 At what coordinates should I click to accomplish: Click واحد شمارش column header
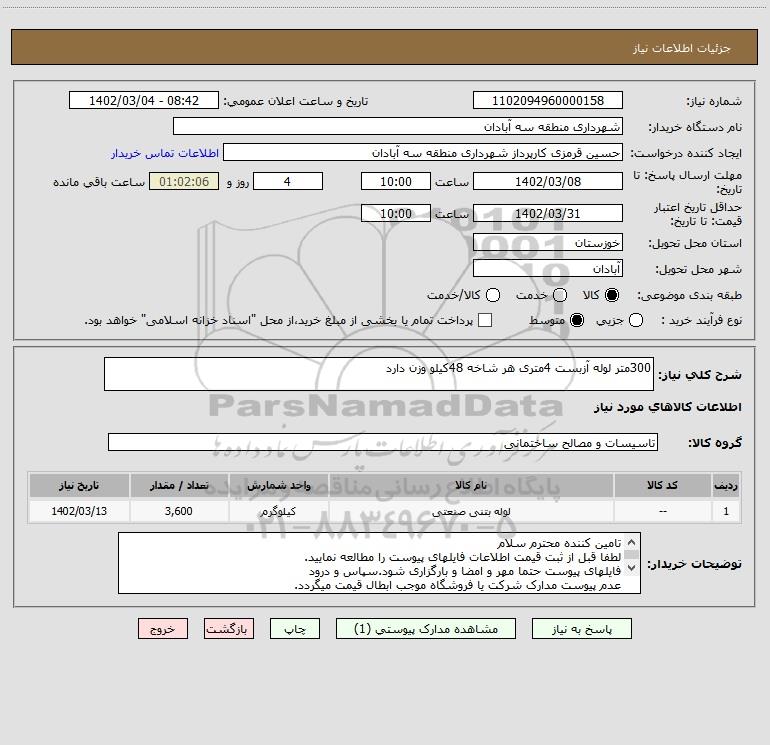pos(278,485)
